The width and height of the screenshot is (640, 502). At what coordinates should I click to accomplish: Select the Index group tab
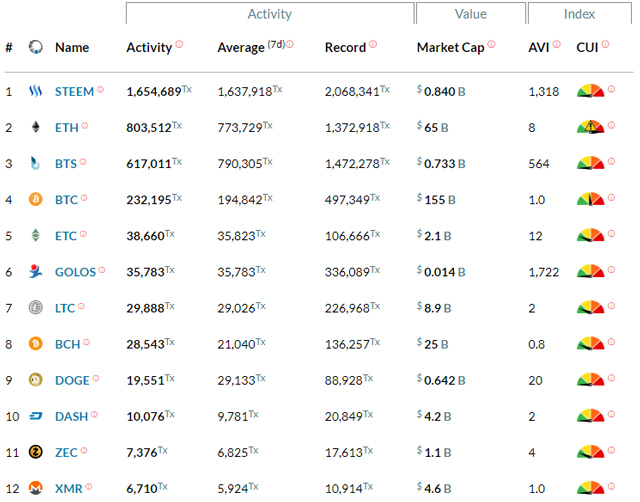(x=579, y=13)
